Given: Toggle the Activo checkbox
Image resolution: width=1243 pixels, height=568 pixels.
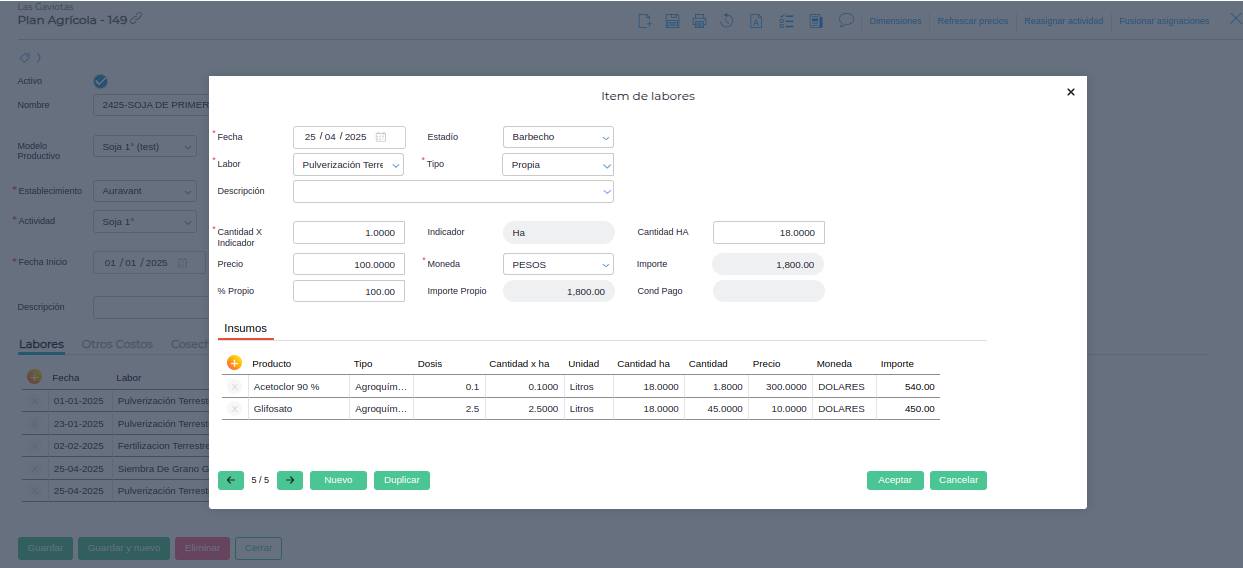Looking at the screenshot, I should point(100,82).
